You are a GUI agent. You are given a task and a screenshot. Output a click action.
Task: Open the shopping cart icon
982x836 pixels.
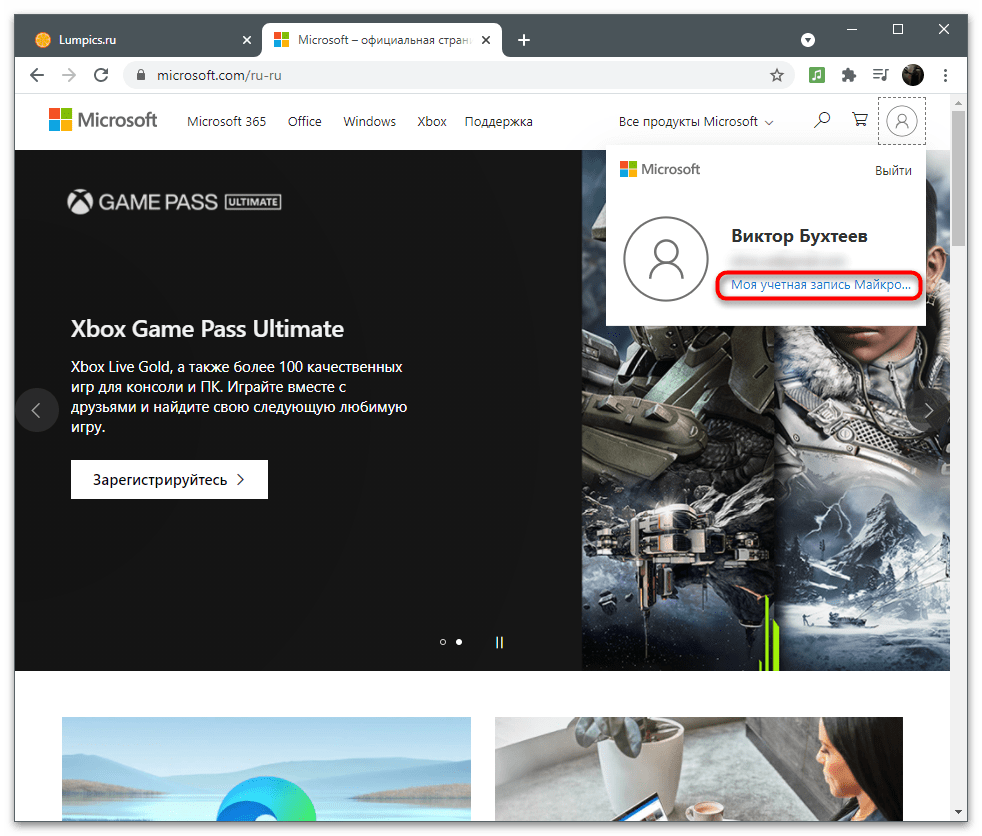pyautogui.click(x=859, y=121)
